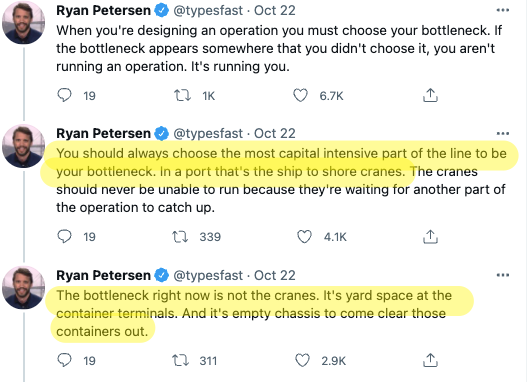Open @typesfast handle on second tweet
The image size is (531, 382).
pos(208,134)
